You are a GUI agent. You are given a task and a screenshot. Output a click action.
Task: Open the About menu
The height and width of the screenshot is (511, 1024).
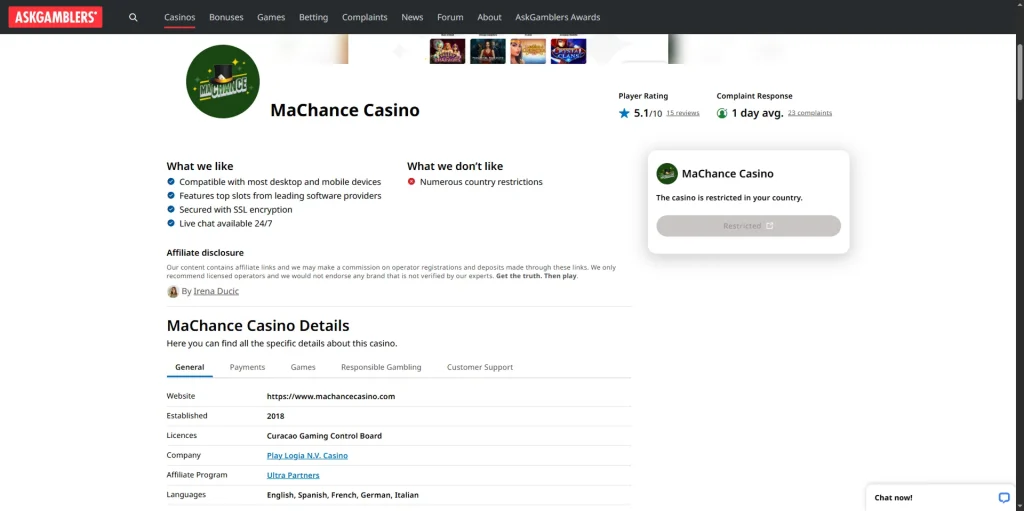coord(489,18)
